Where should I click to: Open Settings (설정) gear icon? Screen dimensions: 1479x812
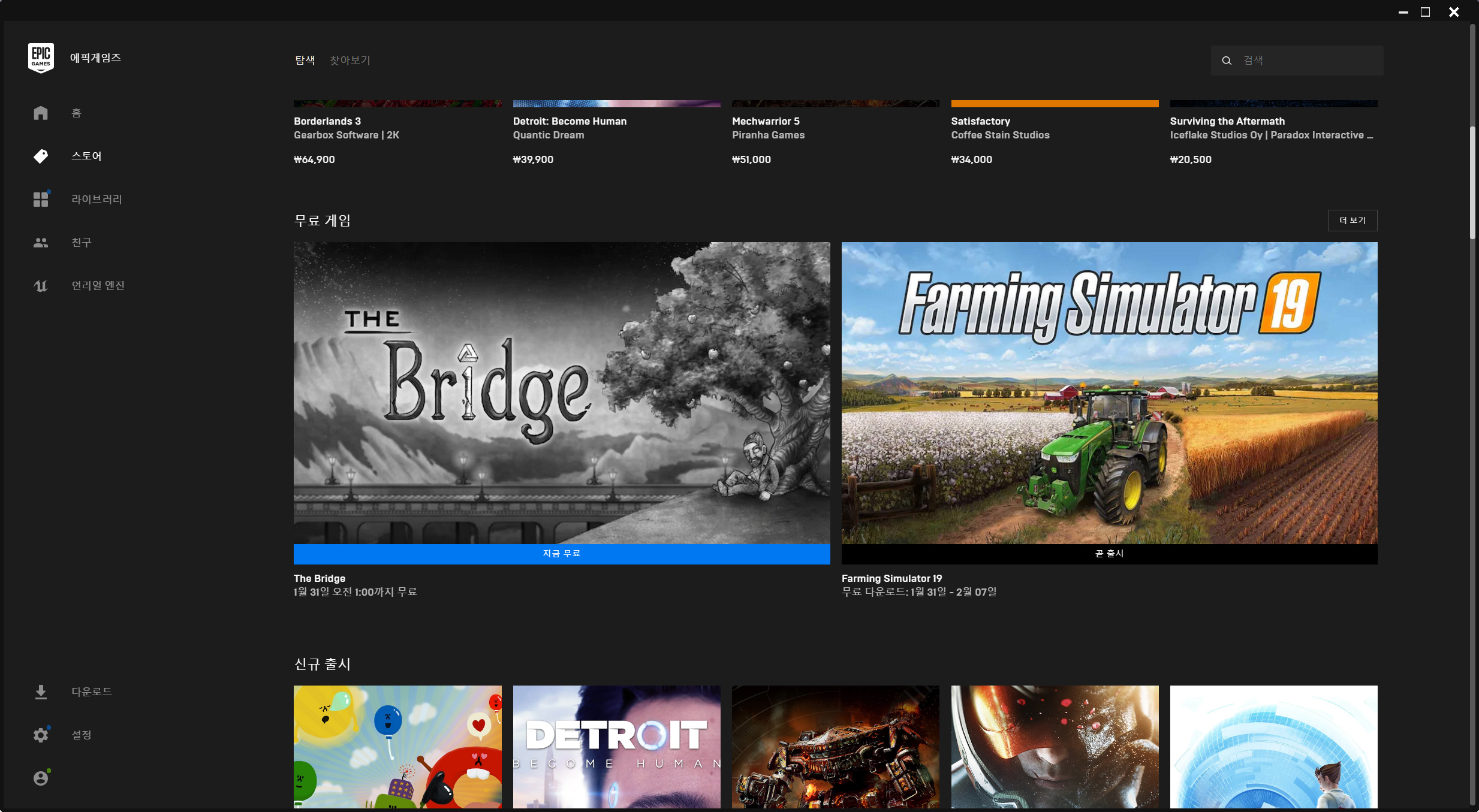pos(41,735)
